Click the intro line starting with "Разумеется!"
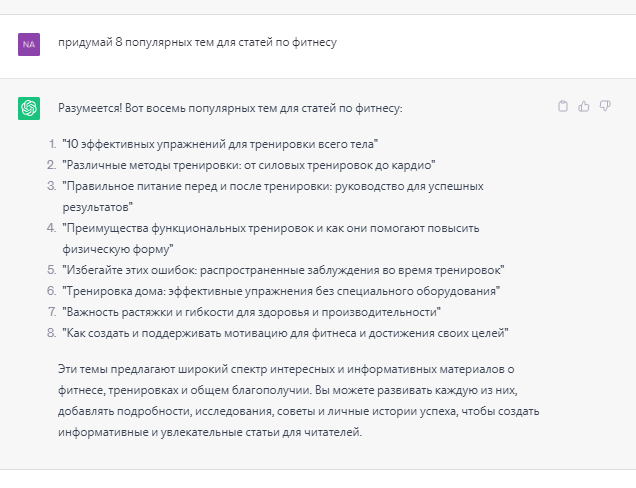 230,108
